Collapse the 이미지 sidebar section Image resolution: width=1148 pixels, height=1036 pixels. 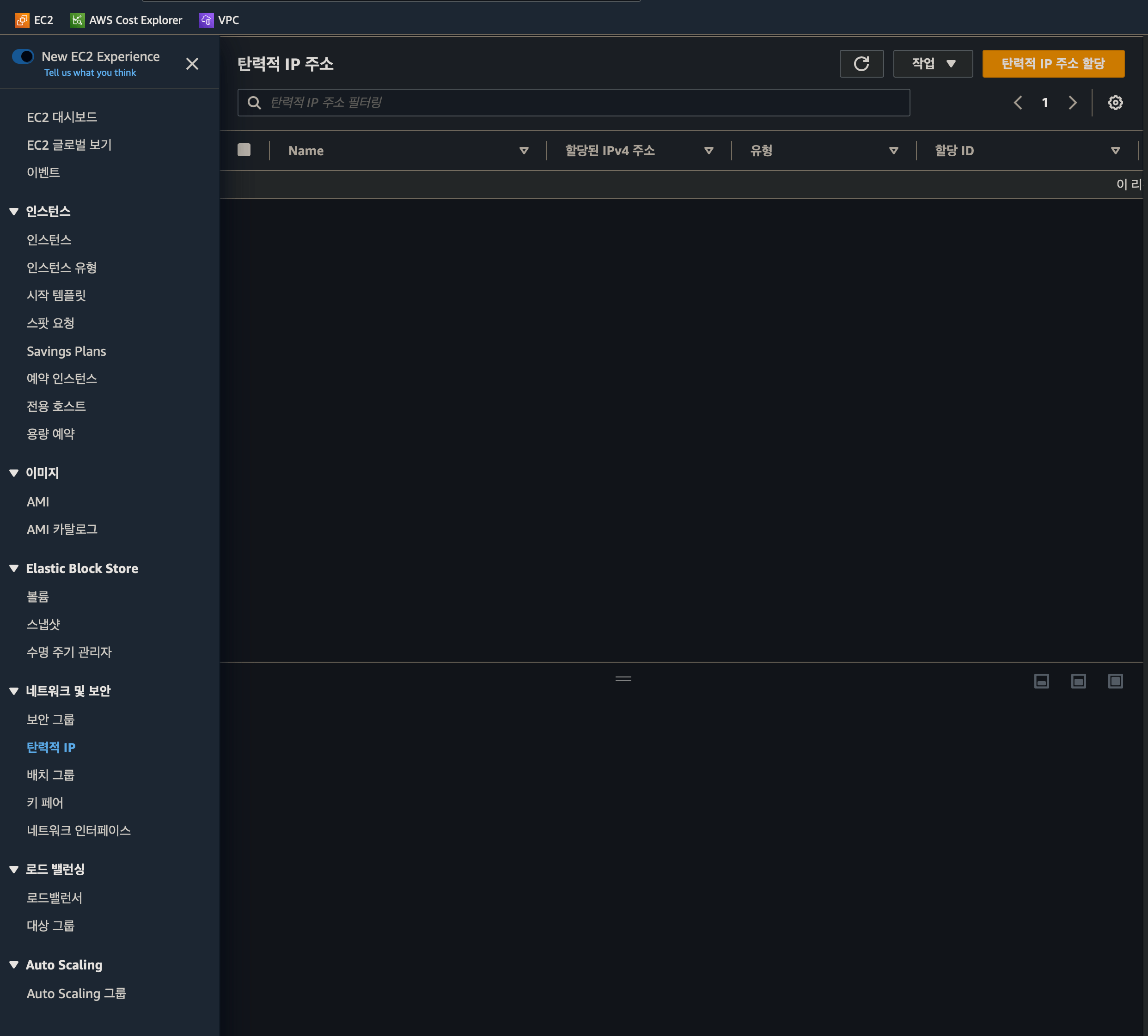(x=14, y=472)
